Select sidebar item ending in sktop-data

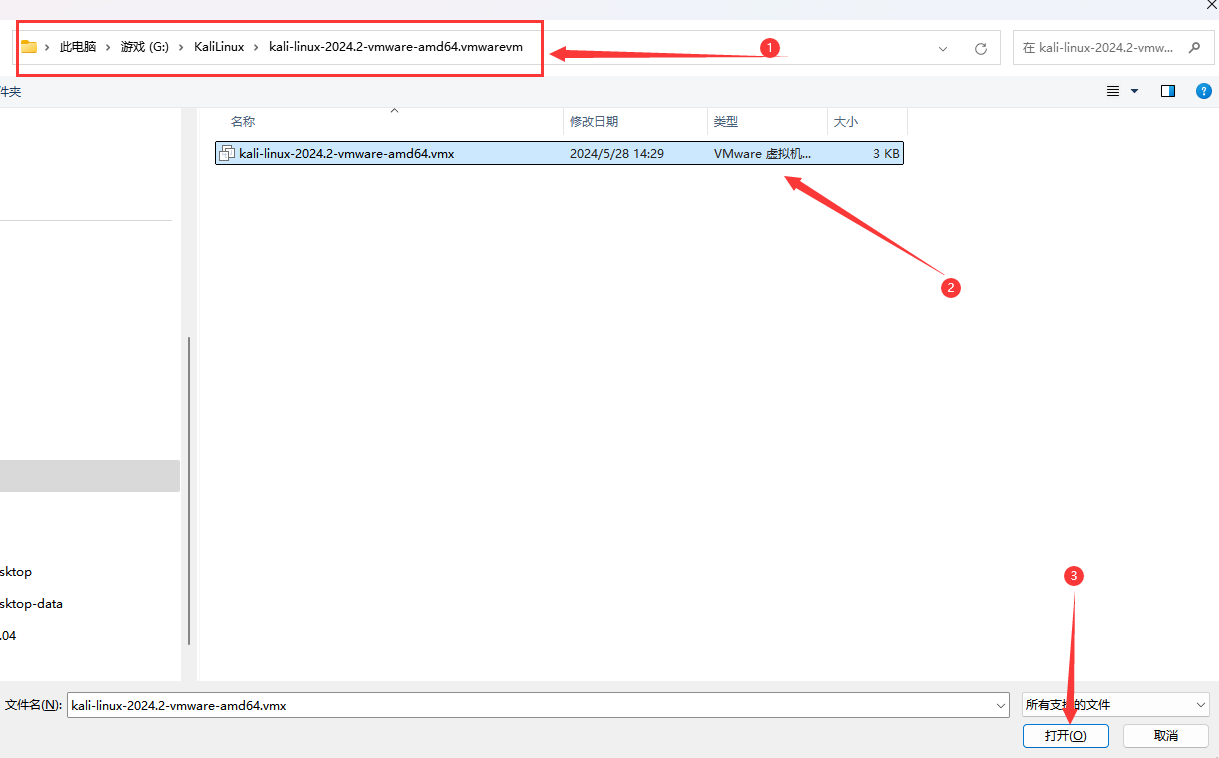pyautogui.click(x=32, y=603)
